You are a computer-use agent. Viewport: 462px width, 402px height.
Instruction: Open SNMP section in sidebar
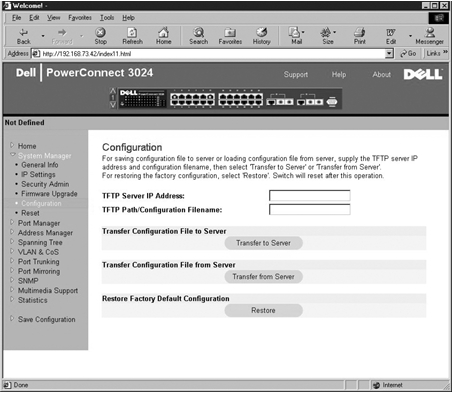pos(28,281)
